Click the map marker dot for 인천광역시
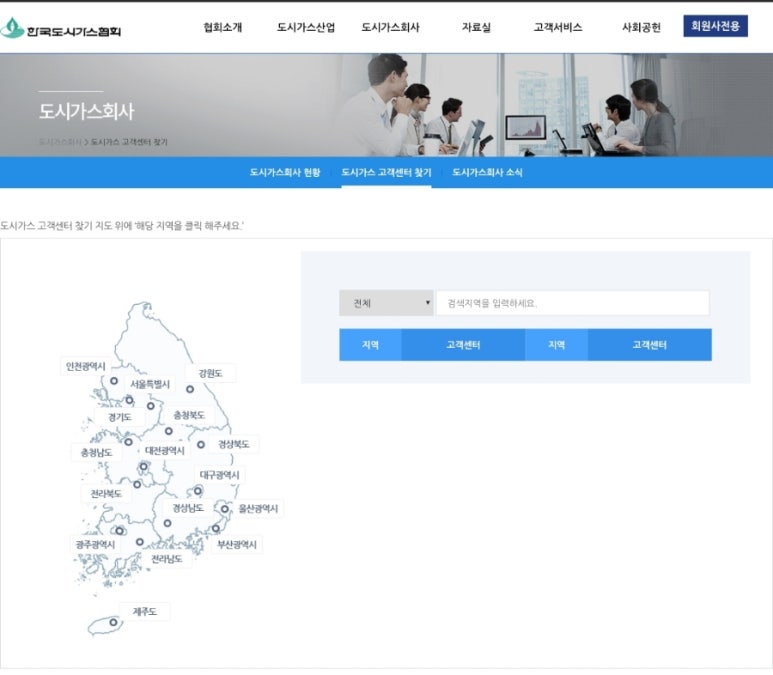773x675 pixels. point(114,381)
